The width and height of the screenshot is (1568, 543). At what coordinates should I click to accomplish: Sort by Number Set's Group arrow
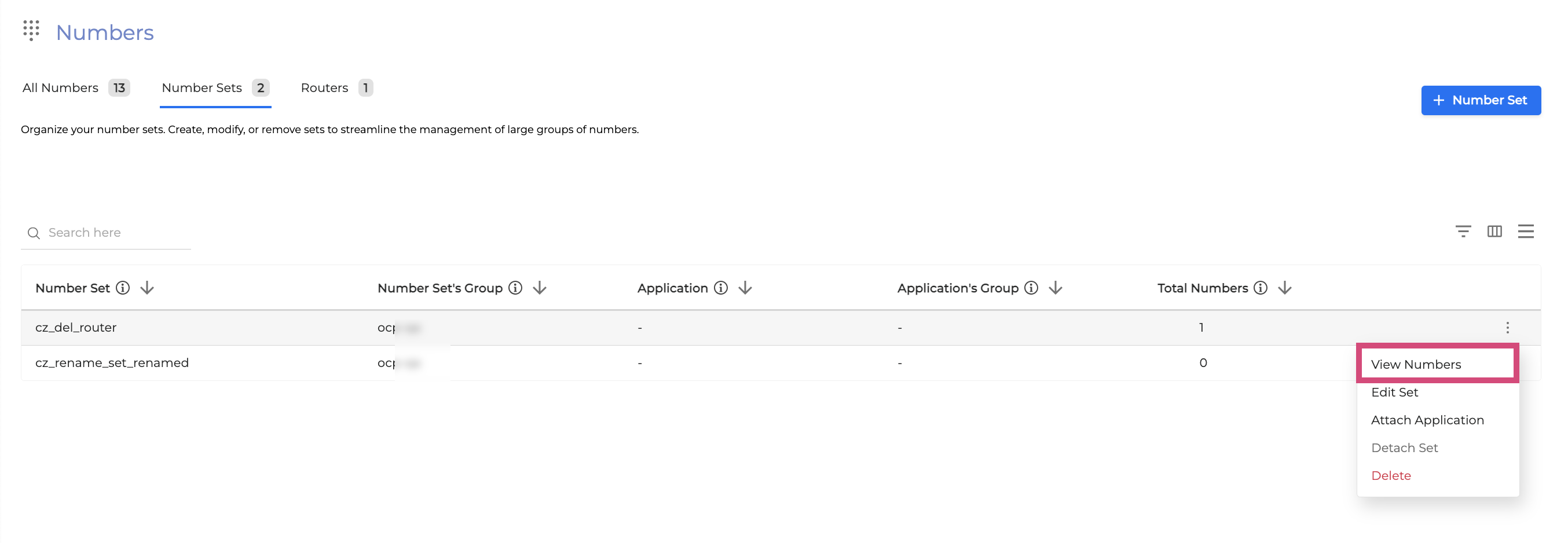pos(540,288)
